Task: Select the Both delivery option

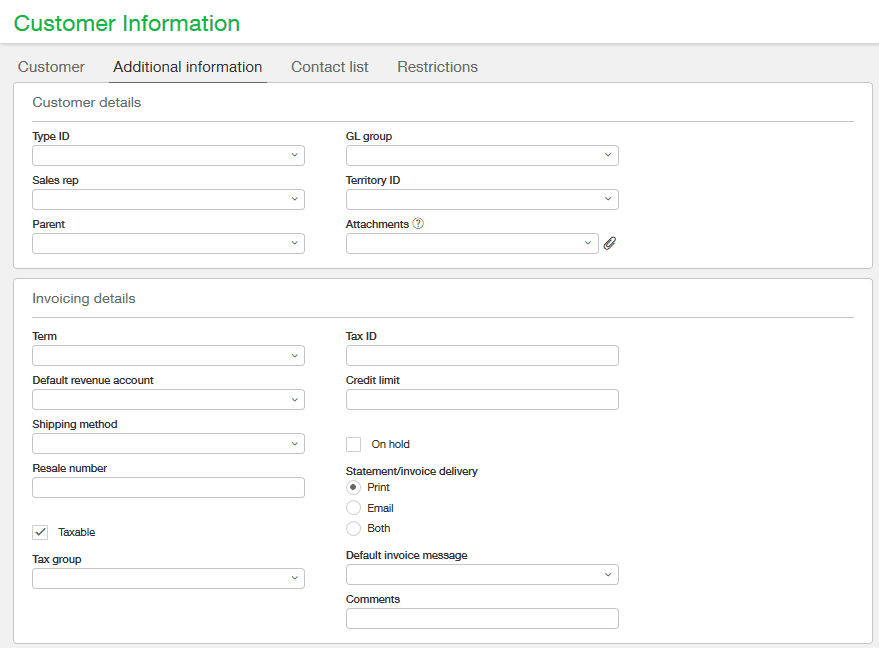Action: tap(354, 528)
